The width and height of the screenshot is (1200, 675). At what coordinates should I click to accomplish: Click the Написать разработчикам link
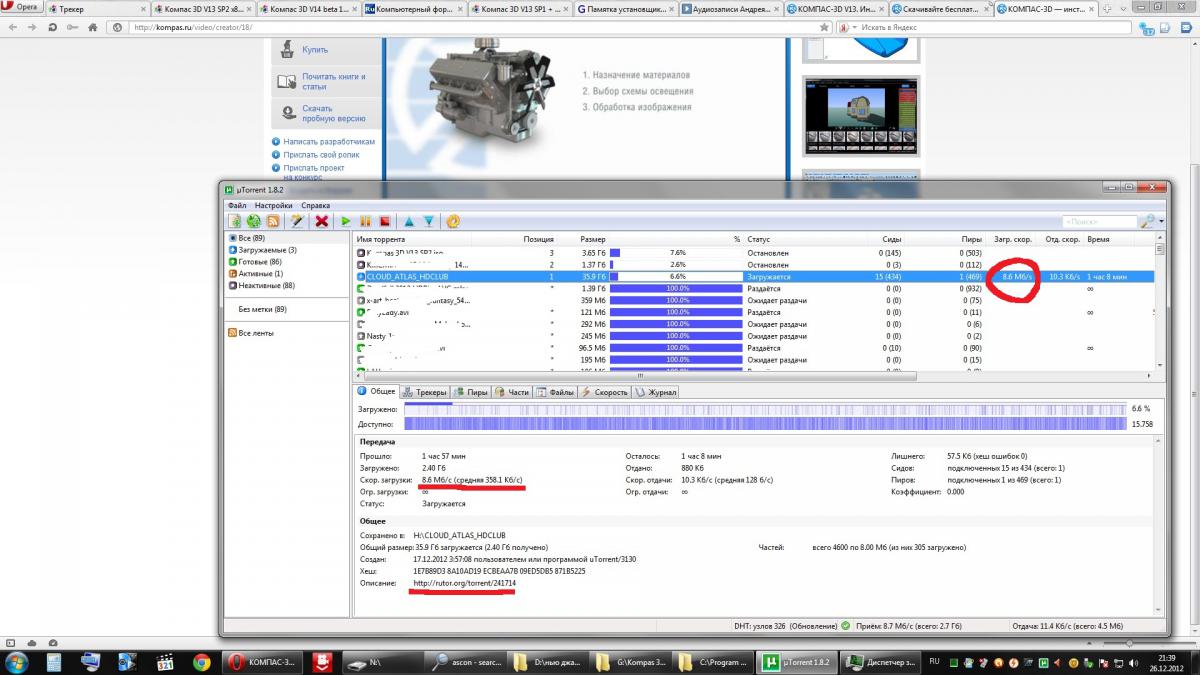(x=328, y=142)
